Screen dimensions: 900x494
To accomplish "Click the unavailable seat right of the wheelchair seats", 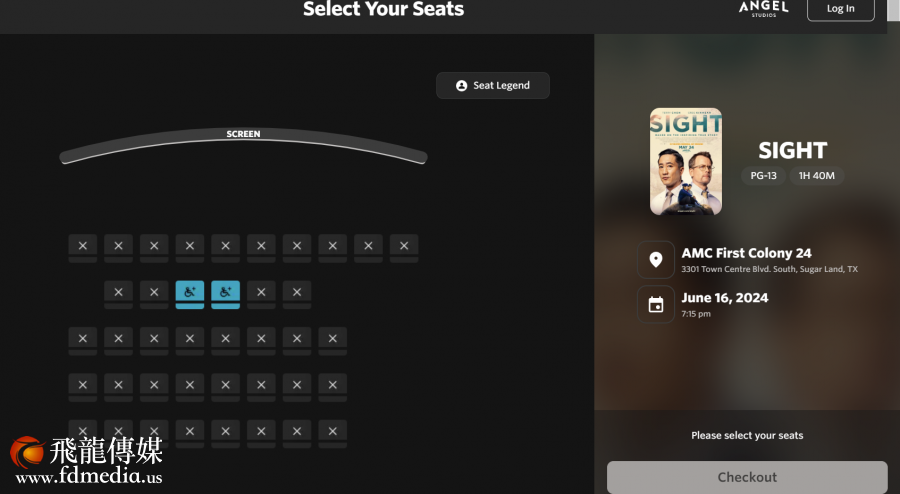I will (261, 291).
